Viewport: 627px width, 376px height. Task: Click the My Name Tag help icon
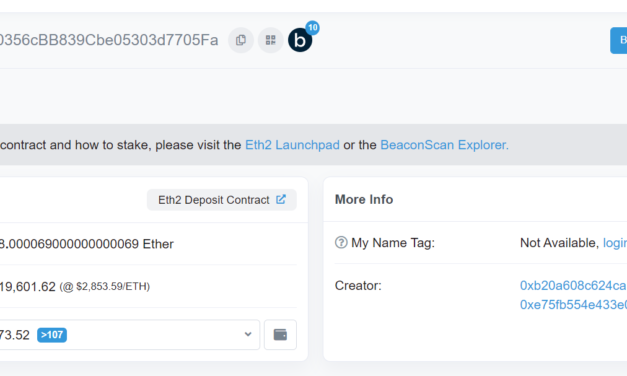[341, 242]
